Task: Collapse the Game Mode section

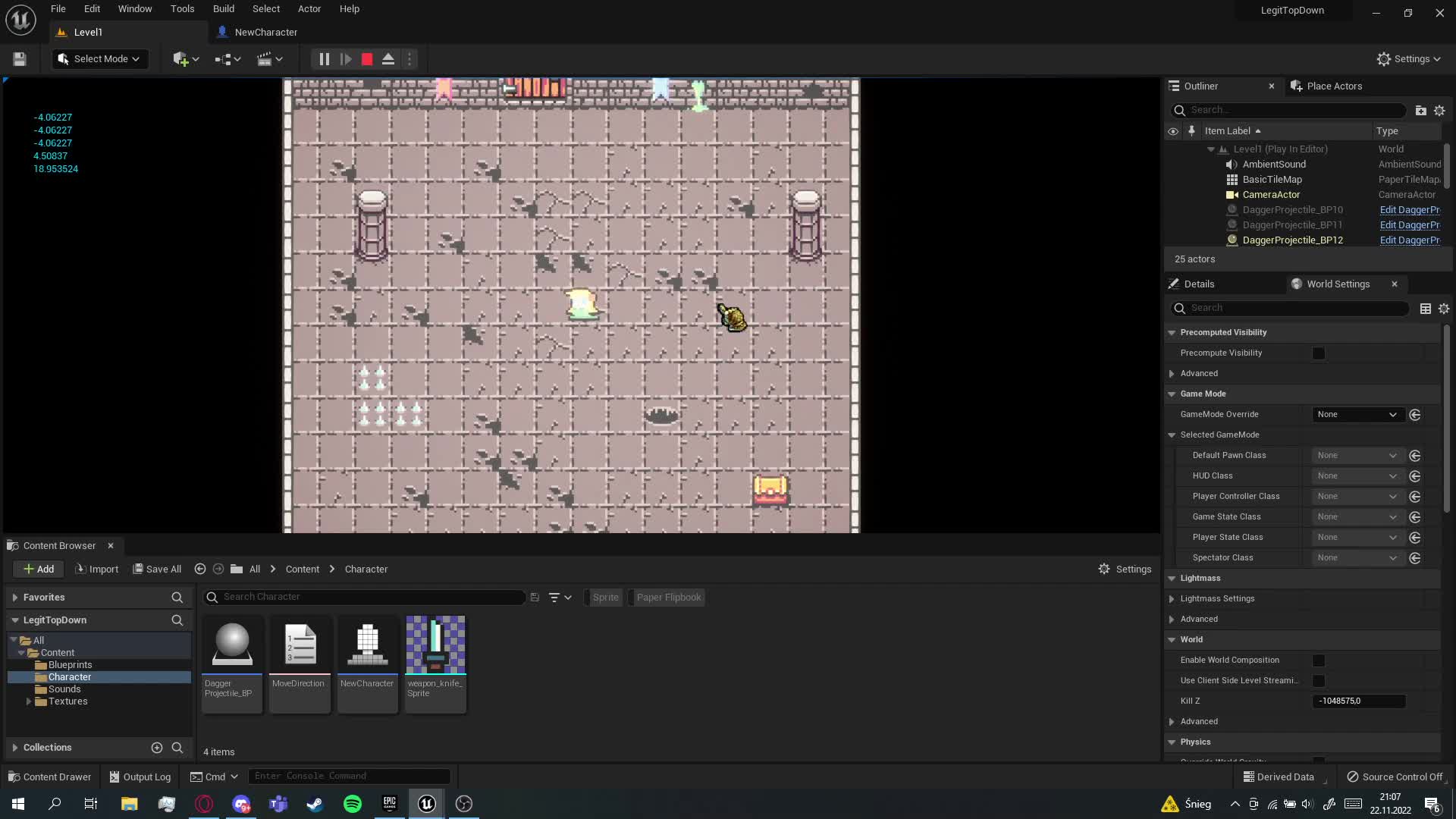Action: tap(1172, 394)
